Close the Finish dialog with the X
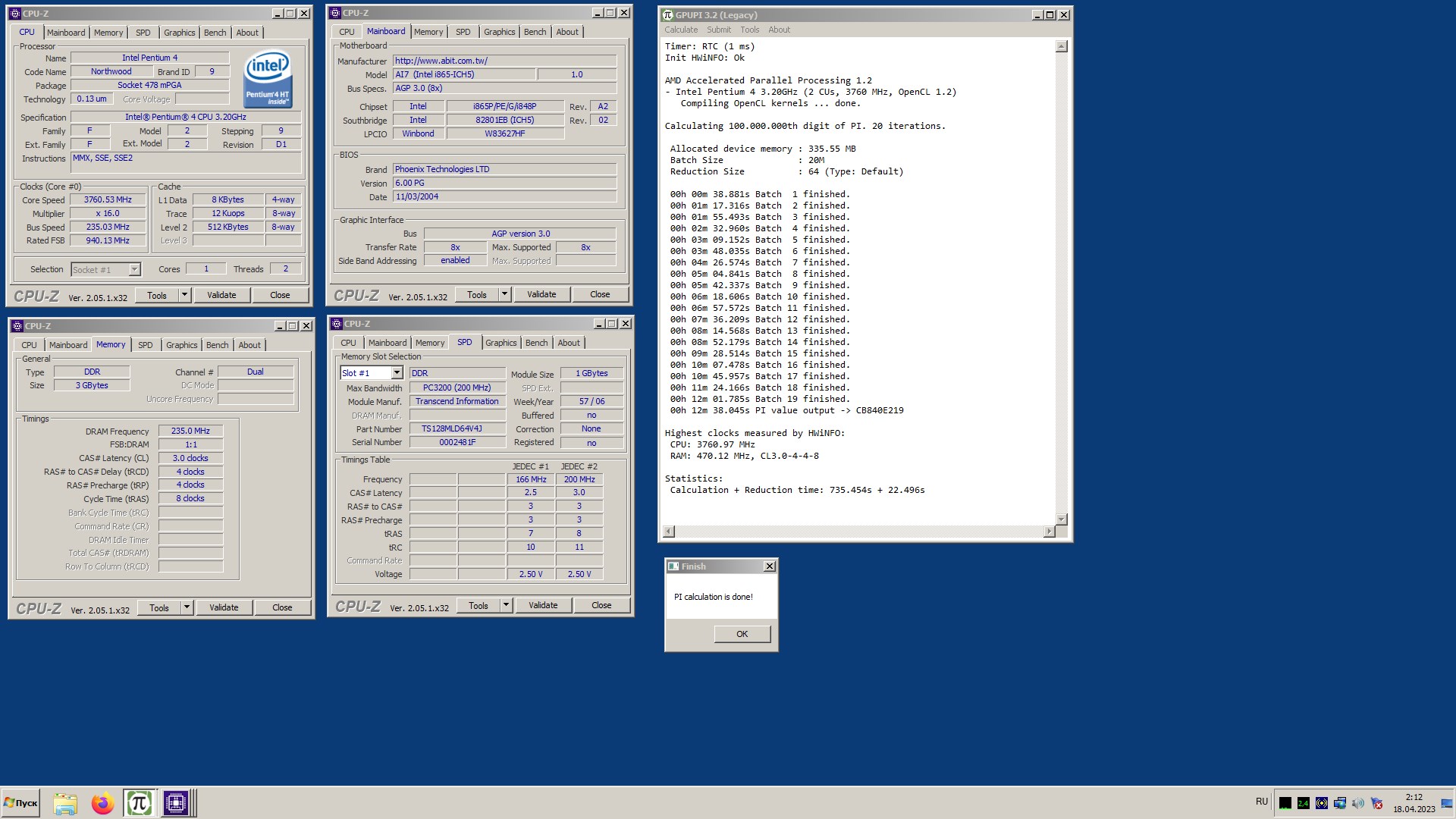The image size is (1456, 819). click(x=769, y=566)
